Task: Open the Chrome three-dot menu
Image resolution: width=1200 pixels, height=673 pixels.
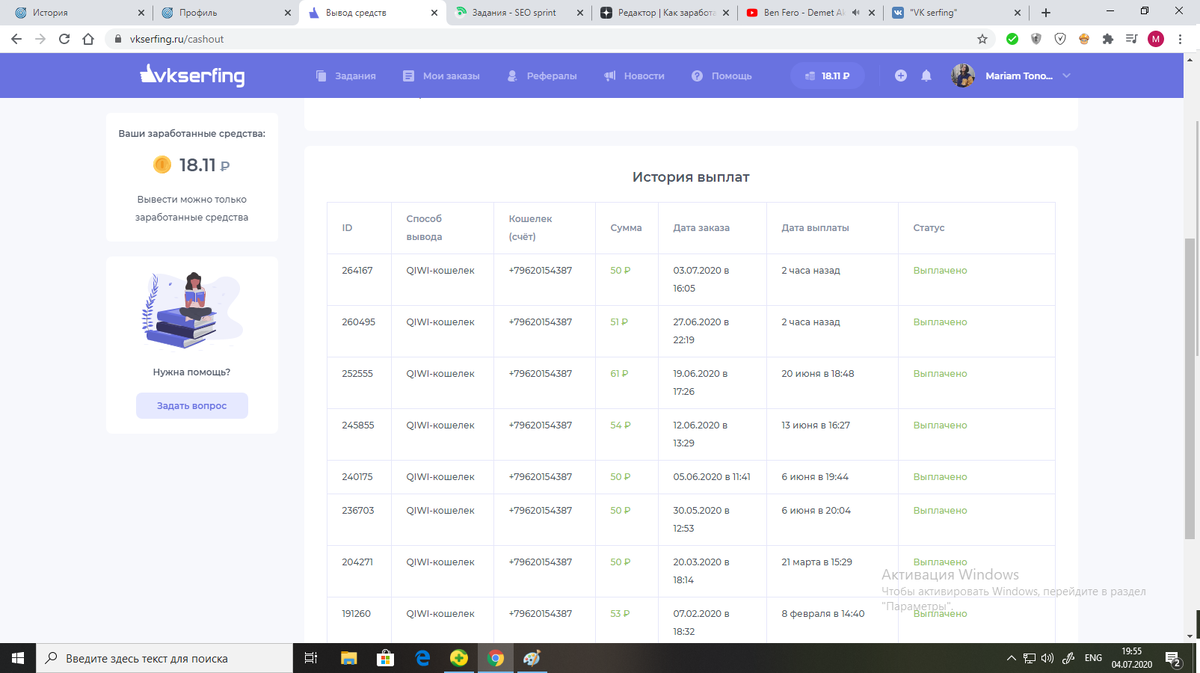Action: pos(1182,39)
